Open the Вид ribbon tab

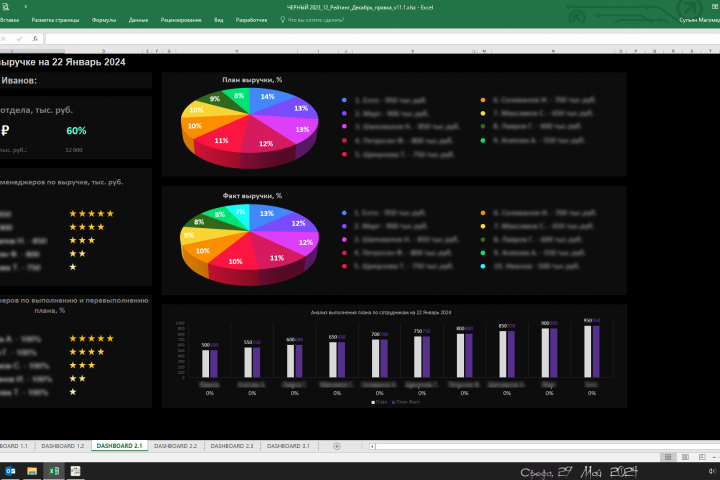coord(219,20)
